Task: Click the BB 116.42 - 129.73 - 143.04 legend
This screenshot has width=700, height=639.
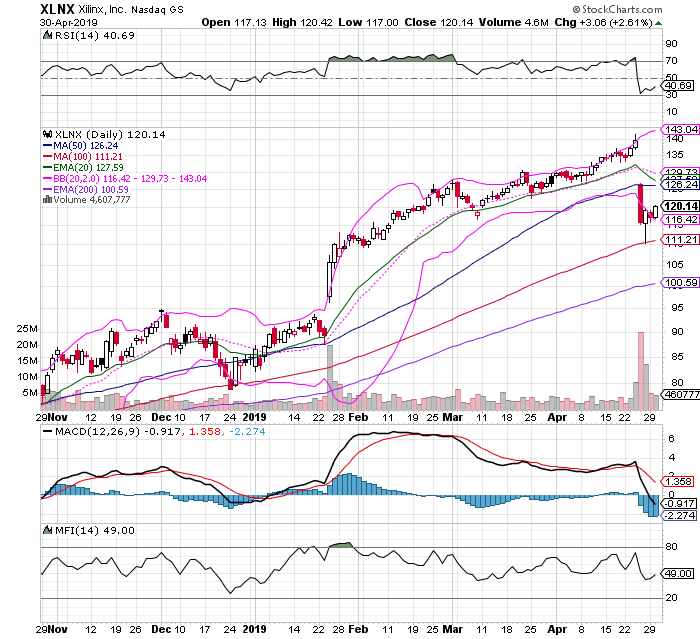Action: 130,179
